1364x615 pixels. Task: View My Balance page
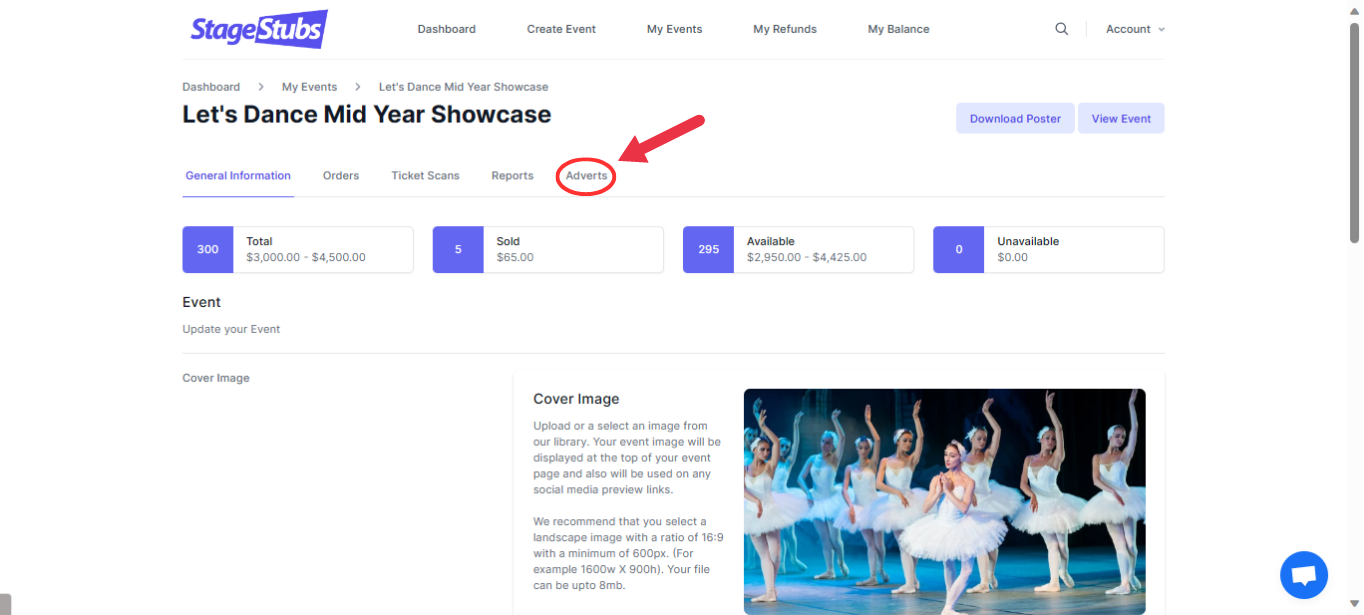tap(898, 29)
